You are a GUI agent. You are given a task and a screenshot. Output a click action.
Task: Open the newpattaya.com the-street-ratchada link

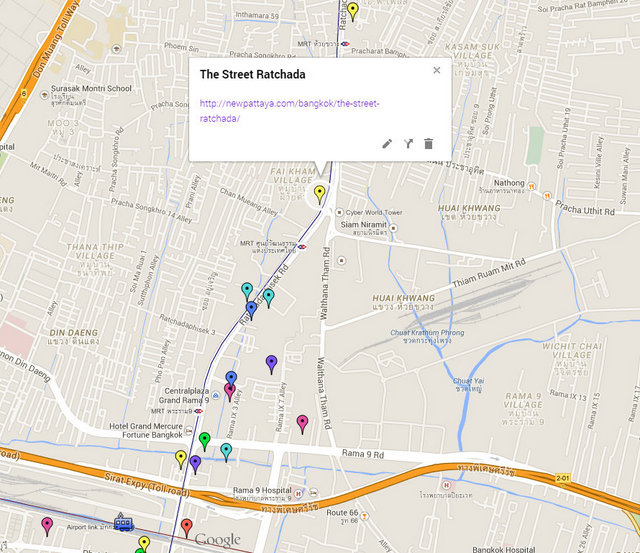pos(289,111)
